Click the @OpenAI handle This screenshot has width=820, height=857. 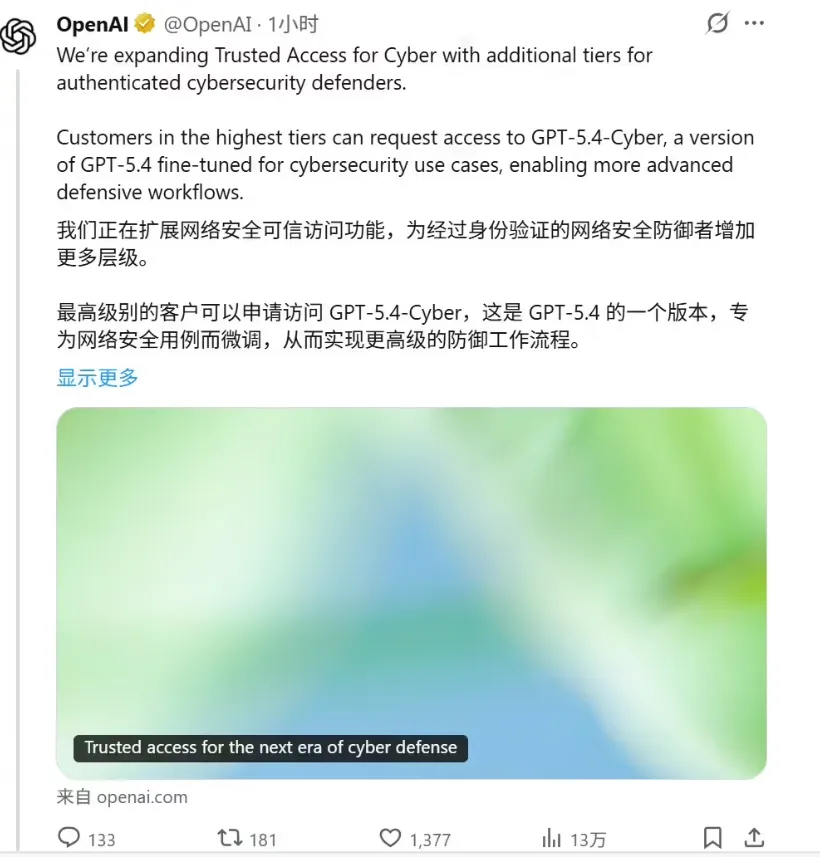208,25
